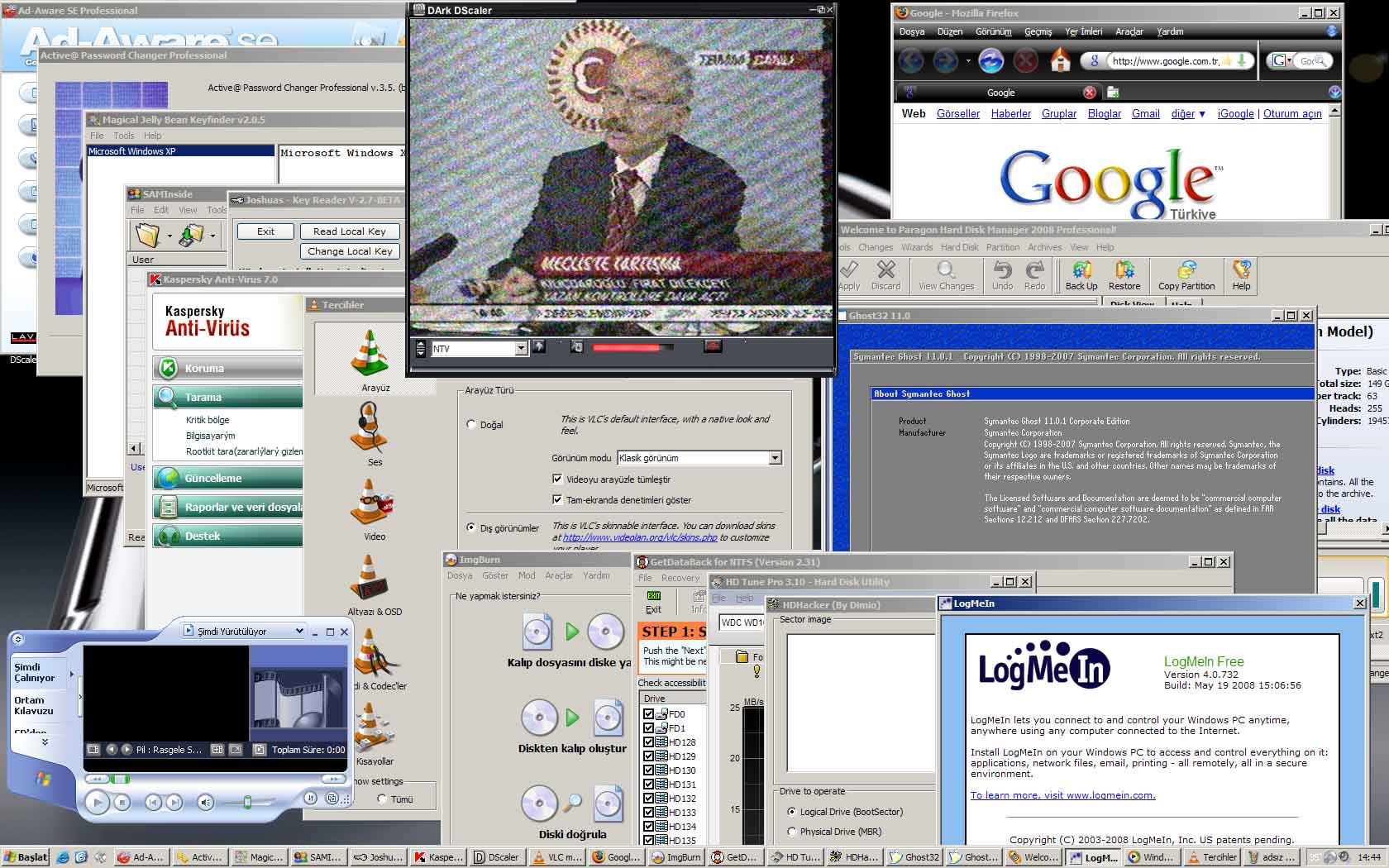Select Logical Drive (BootSector) radio in HDHacker
The image size is (1389, 868).
tap(792, 812)
